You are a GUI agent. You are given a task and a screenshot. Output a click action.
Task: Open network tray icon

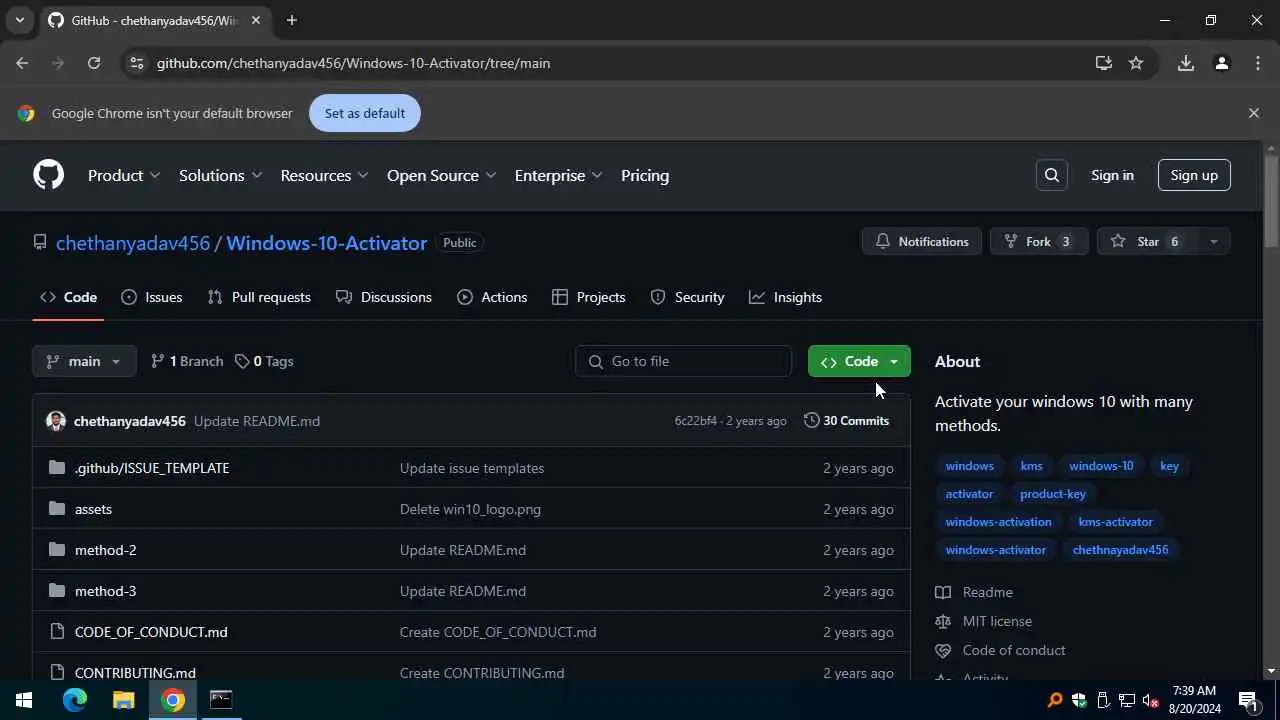click(1127, 700)
